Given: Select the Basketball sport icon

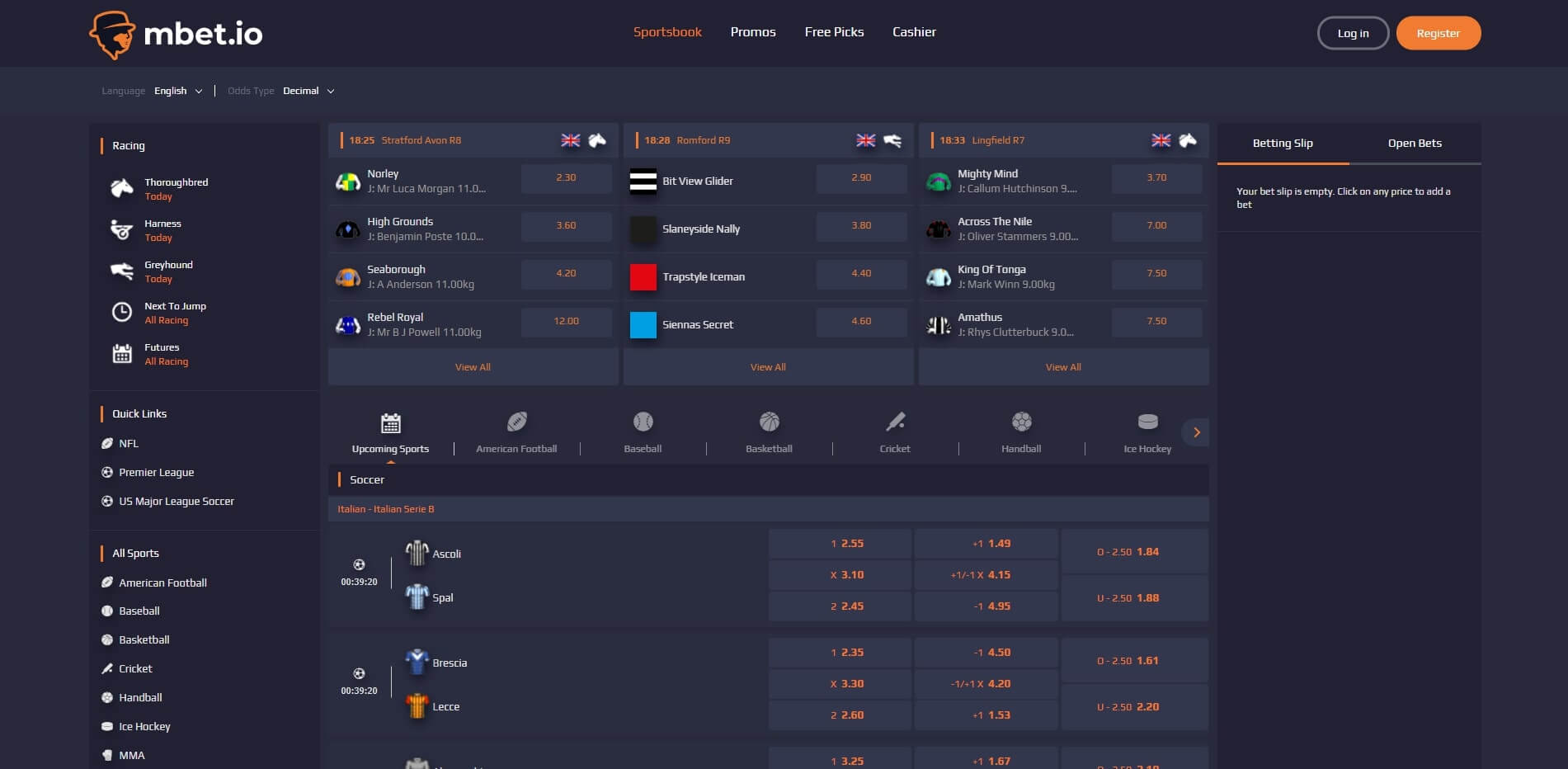Looking at the screenshot, I should [x=768, y=422].
